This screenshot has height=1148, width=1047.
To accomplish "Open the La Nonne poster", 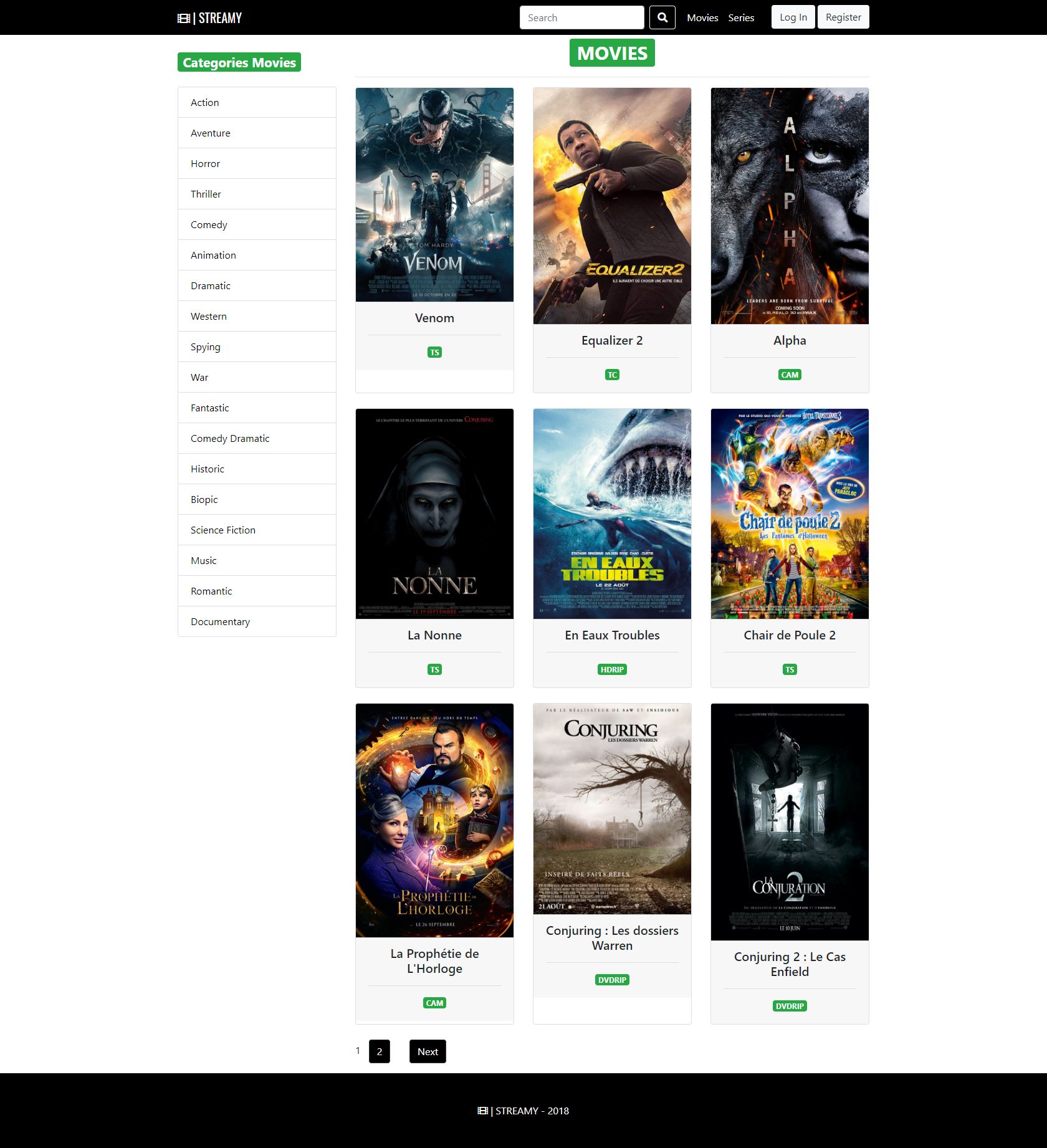I will [434, 514].
